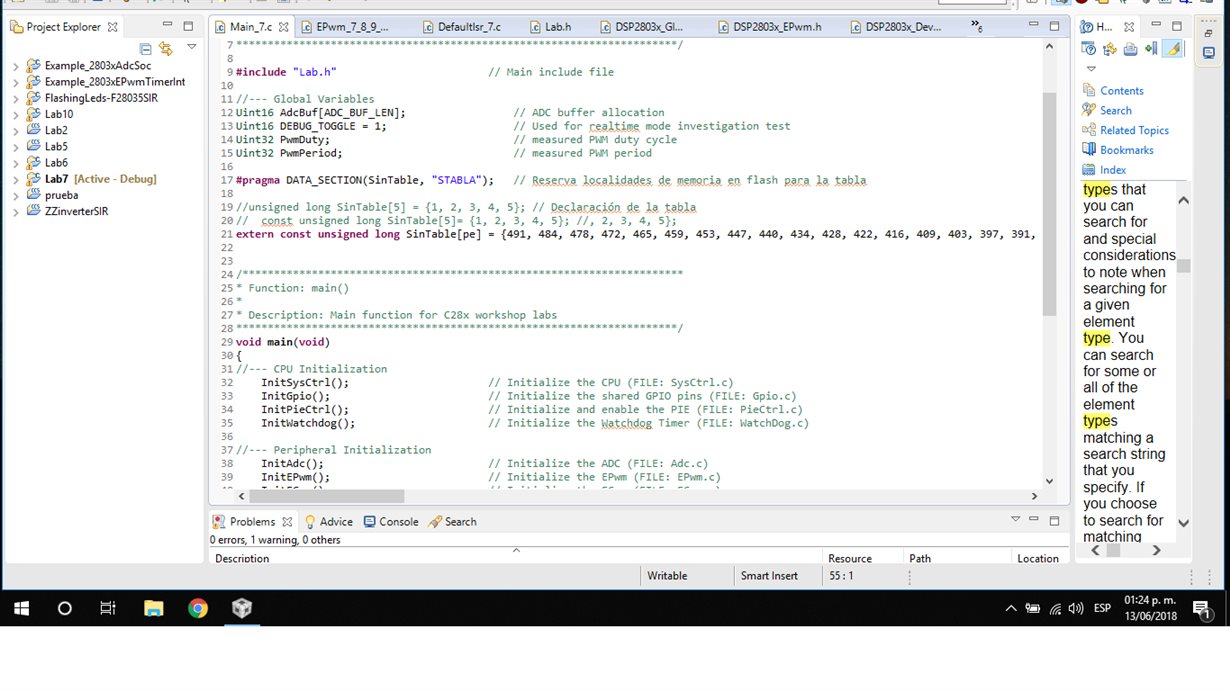Open Related Topics link

point(1134,130)
